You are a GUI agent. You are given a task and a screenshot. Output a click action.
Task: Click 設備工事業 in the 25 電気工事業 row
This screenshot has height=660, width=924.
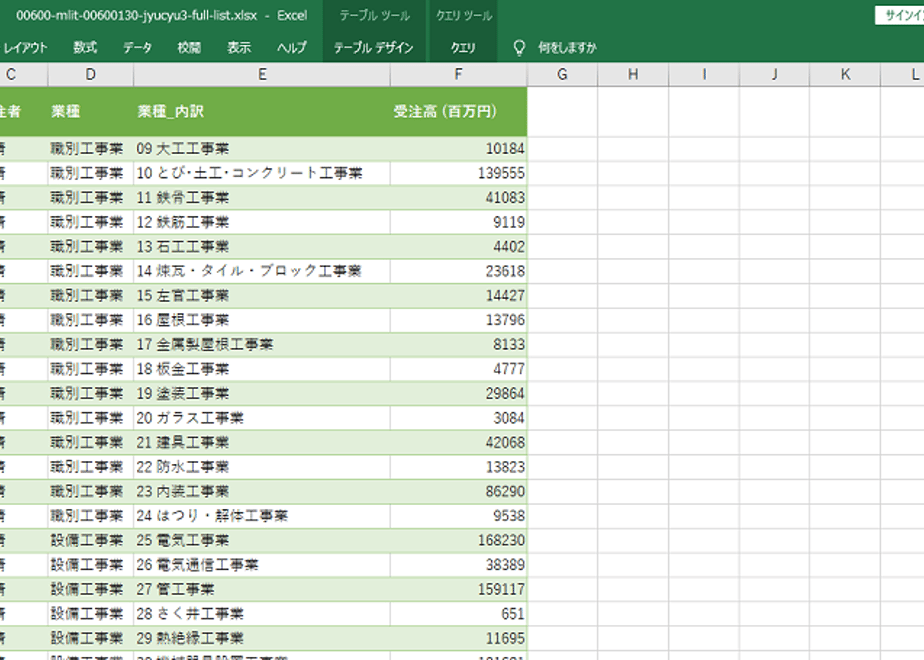coord(87,540)
